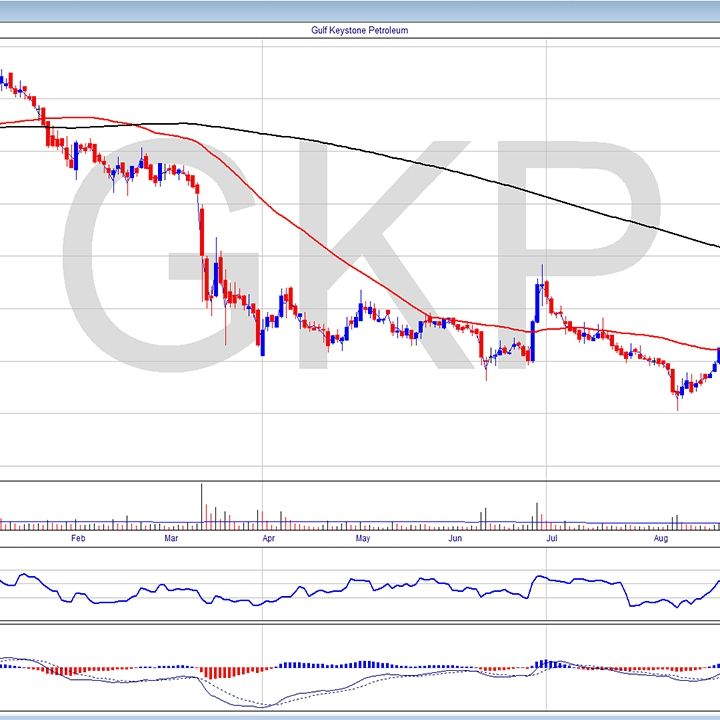The image size is (720, 720).
Task: Select the Aug label on the date axis
Action: [x=661, y=539]
